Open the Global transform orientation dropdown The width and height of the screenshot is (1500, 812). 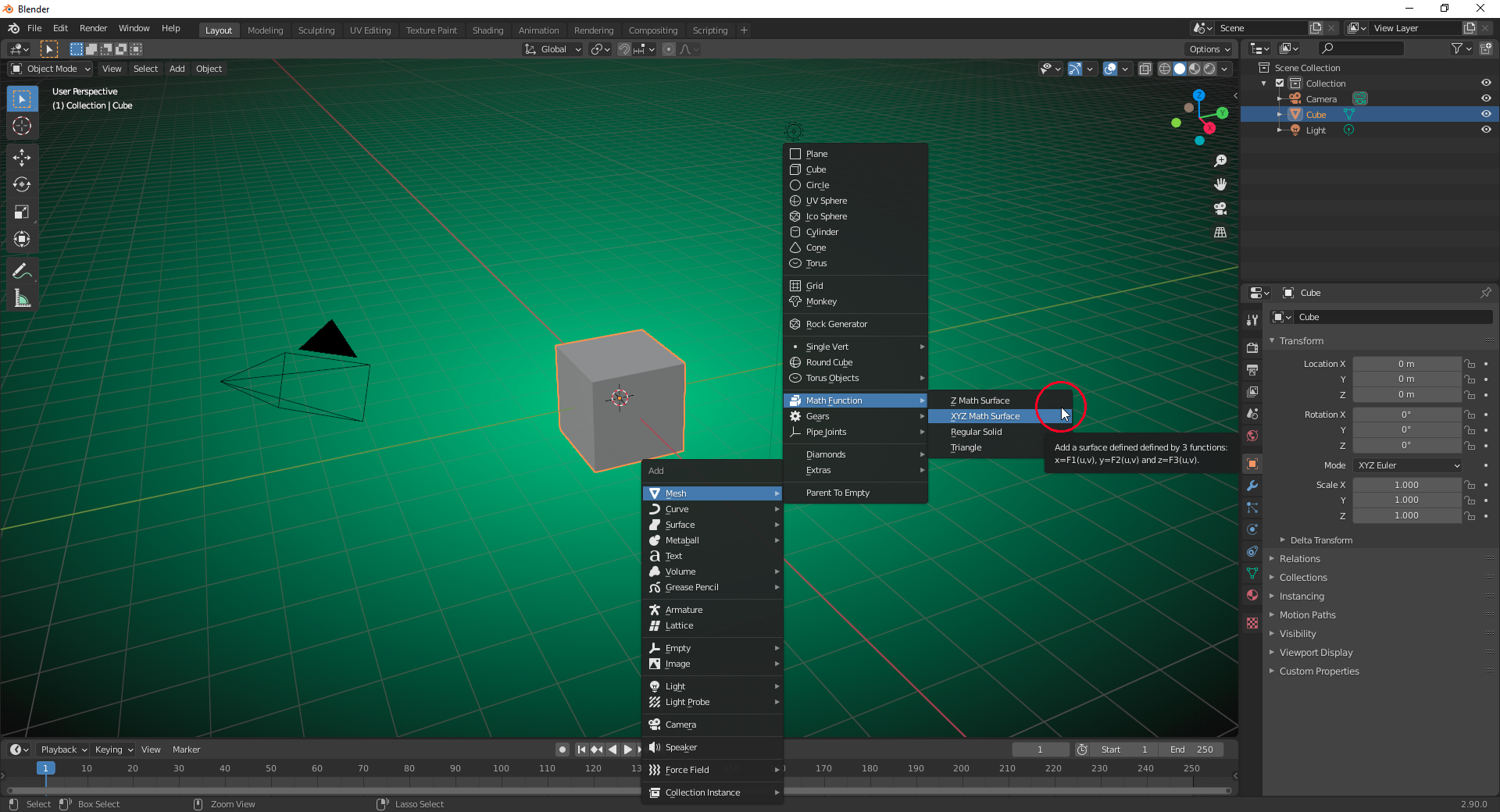(552, 48)
